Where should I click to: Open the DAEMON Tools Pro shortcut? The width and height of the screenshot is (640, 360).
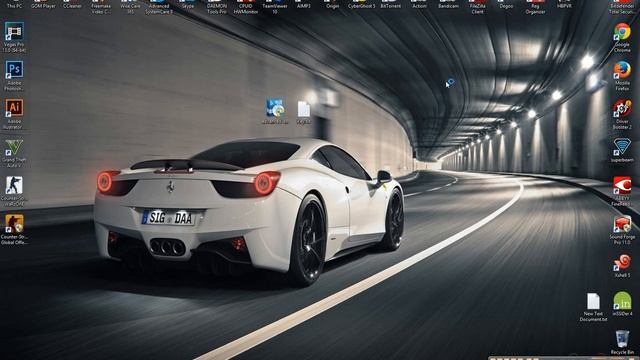(217, 7)
